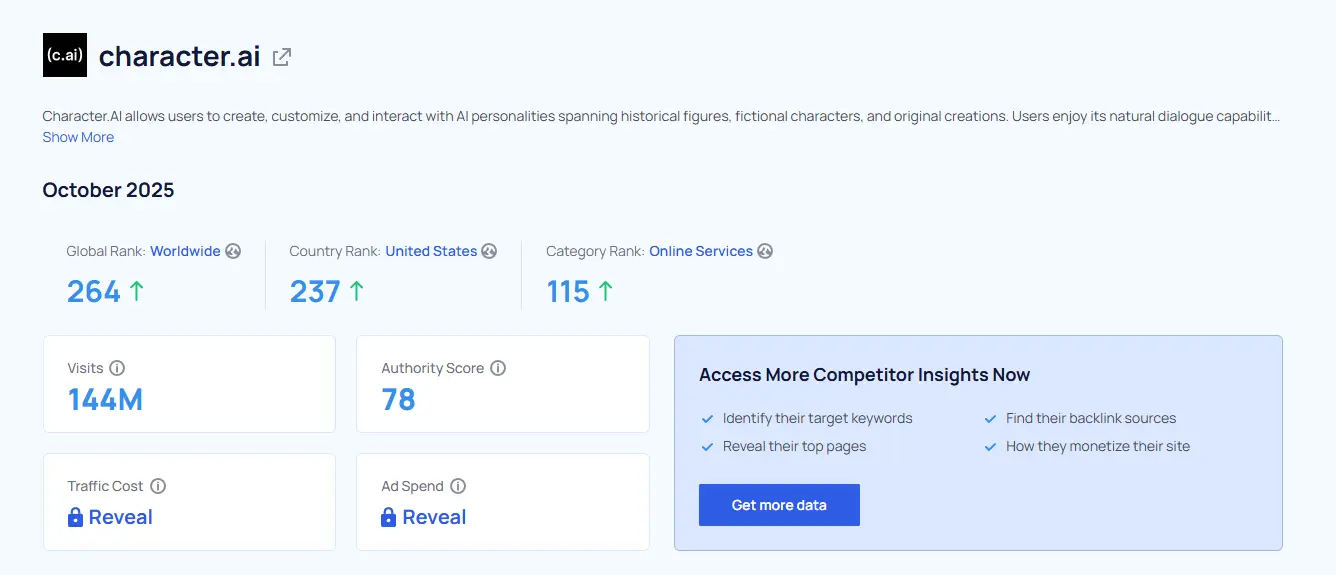
Task: Click the info icon beside Visits
Action: (117, 368)
